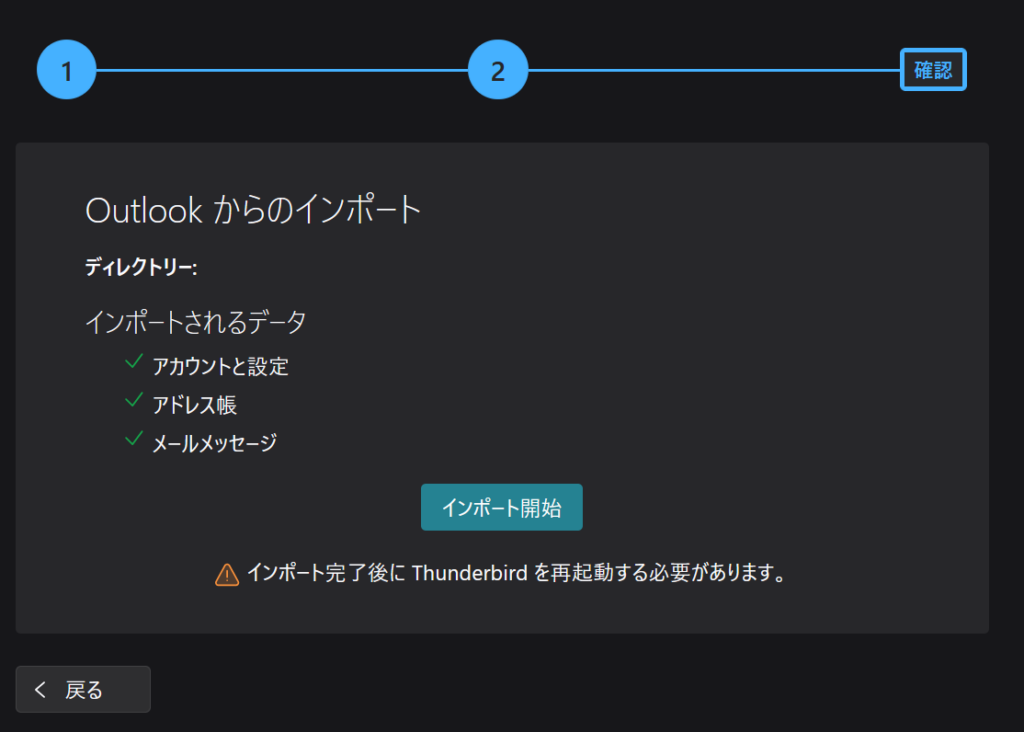Viewport: 1024px width, 732px height.
Task: Click the アカウントと設定 item text
Action: pos(220,367)
